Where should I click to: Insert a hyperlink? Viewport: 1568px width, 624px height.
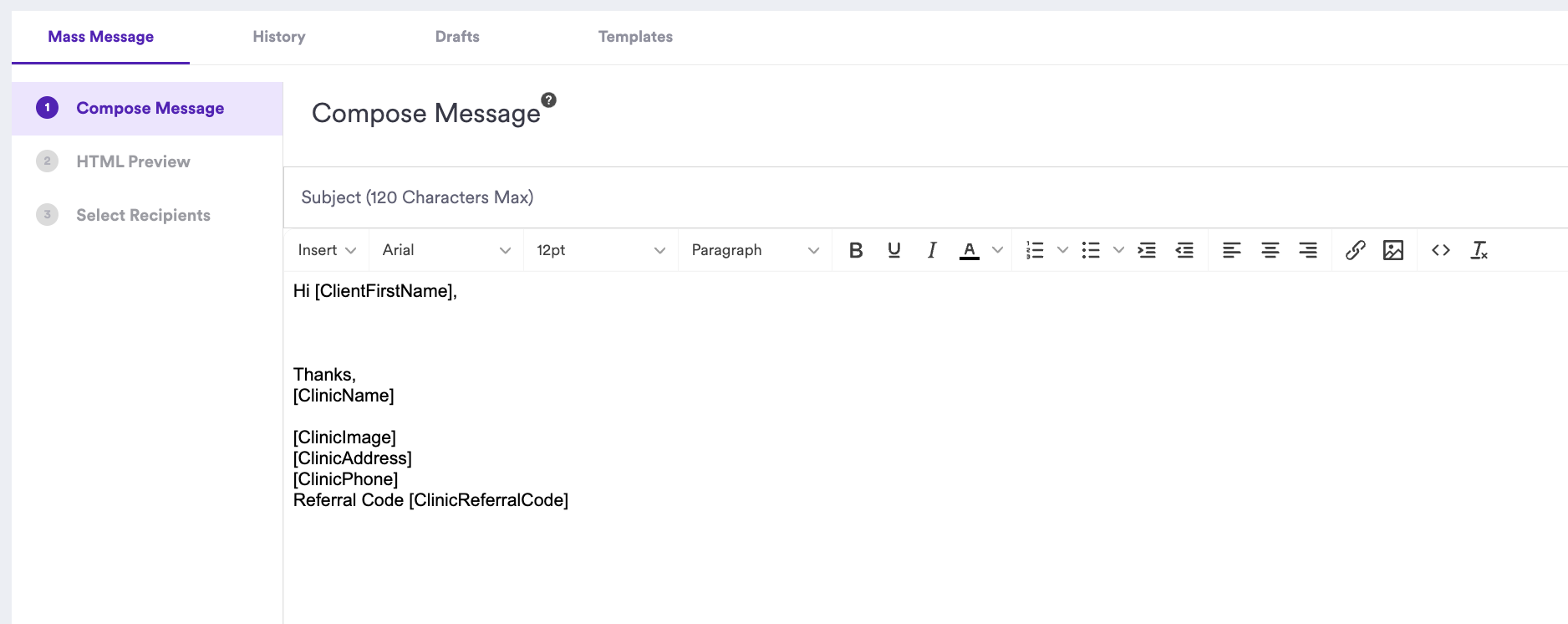[1356, 250]
